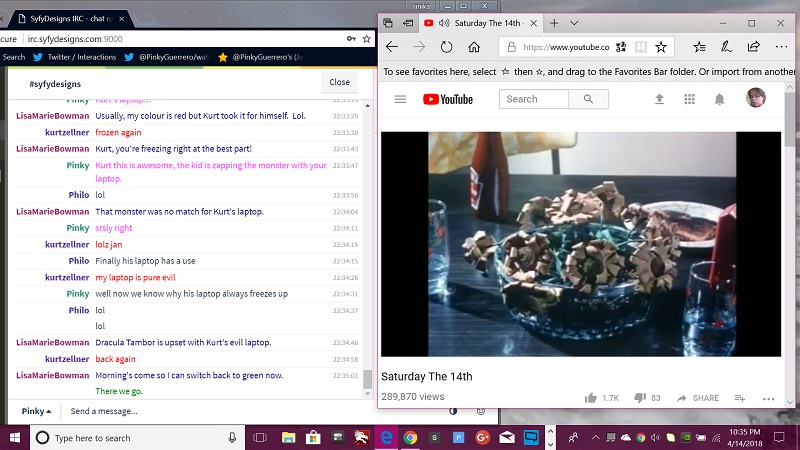Open YouTube notifications bell
Viewport: 800px width, 450px height.
(719, 99)
